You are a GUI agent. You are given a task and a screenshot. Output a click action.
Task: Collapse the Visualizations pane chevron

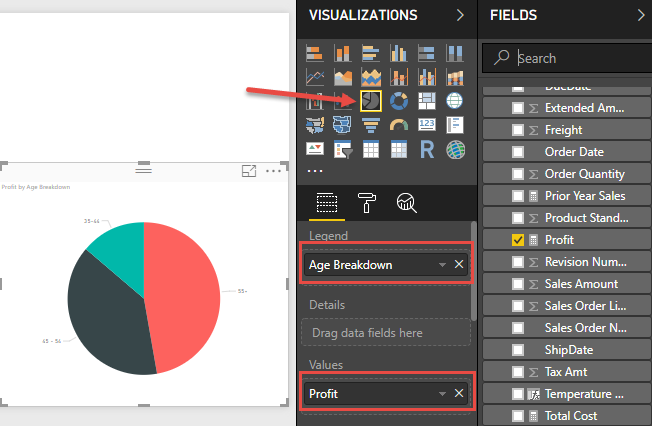[460, 15]
